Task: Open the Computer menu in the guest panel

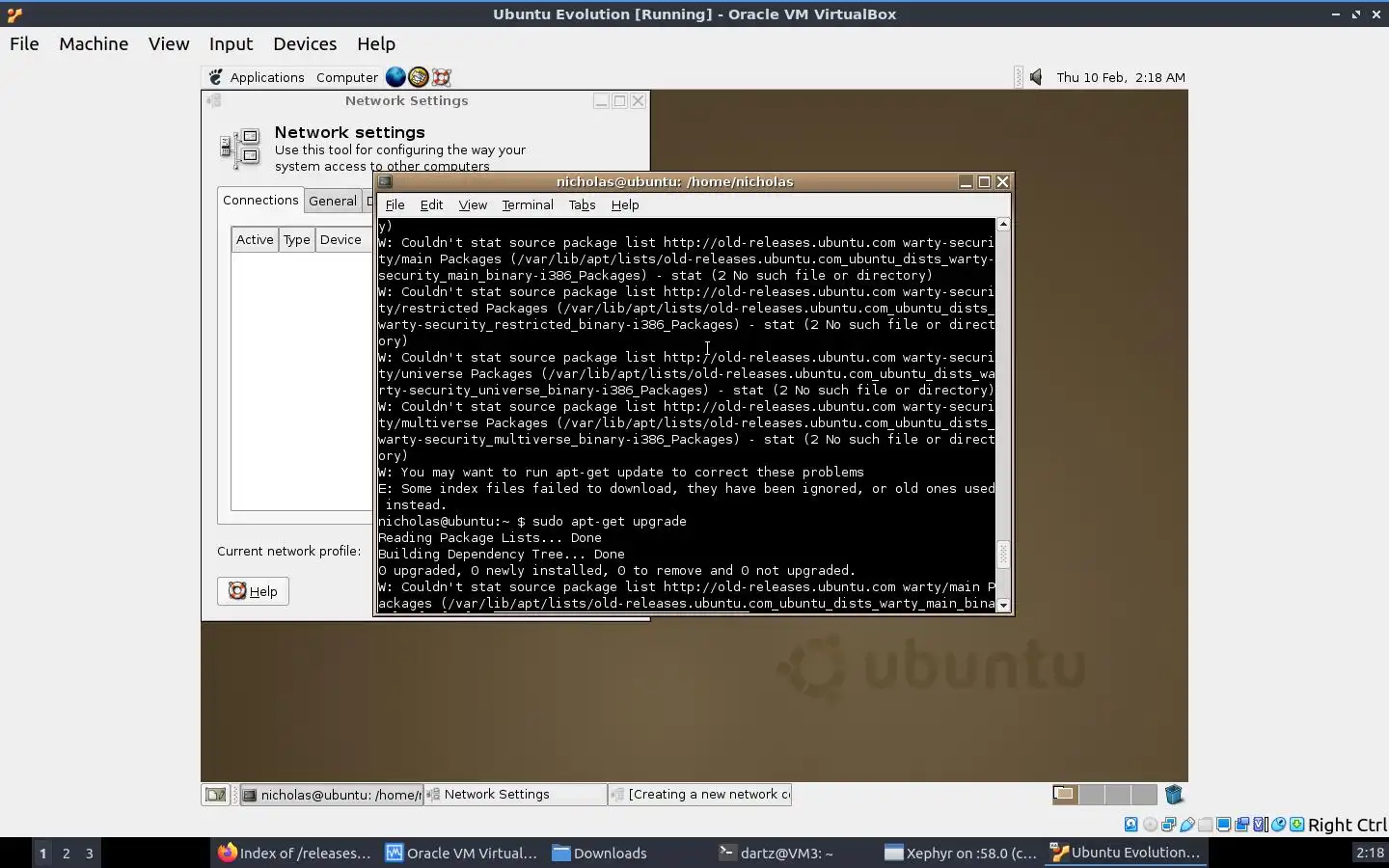Action: (x=346, y=77)
